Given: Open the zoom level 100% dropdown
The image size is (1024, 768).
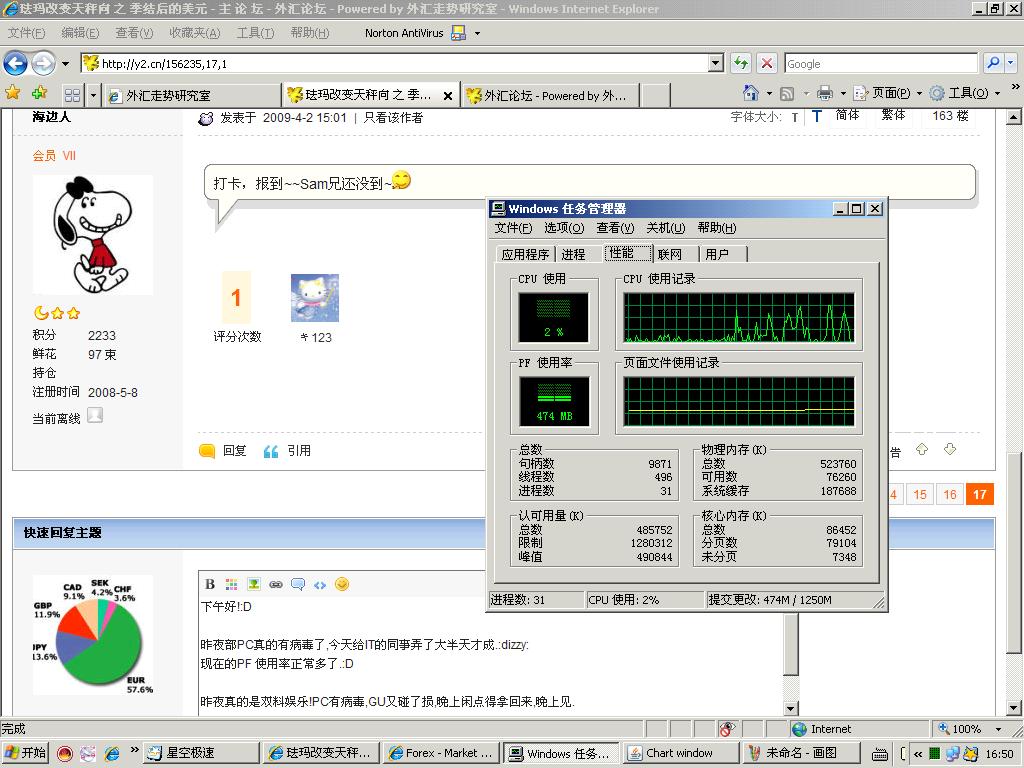Looking at the screenshot, I should pyautogui.click(x=999, y=729).
